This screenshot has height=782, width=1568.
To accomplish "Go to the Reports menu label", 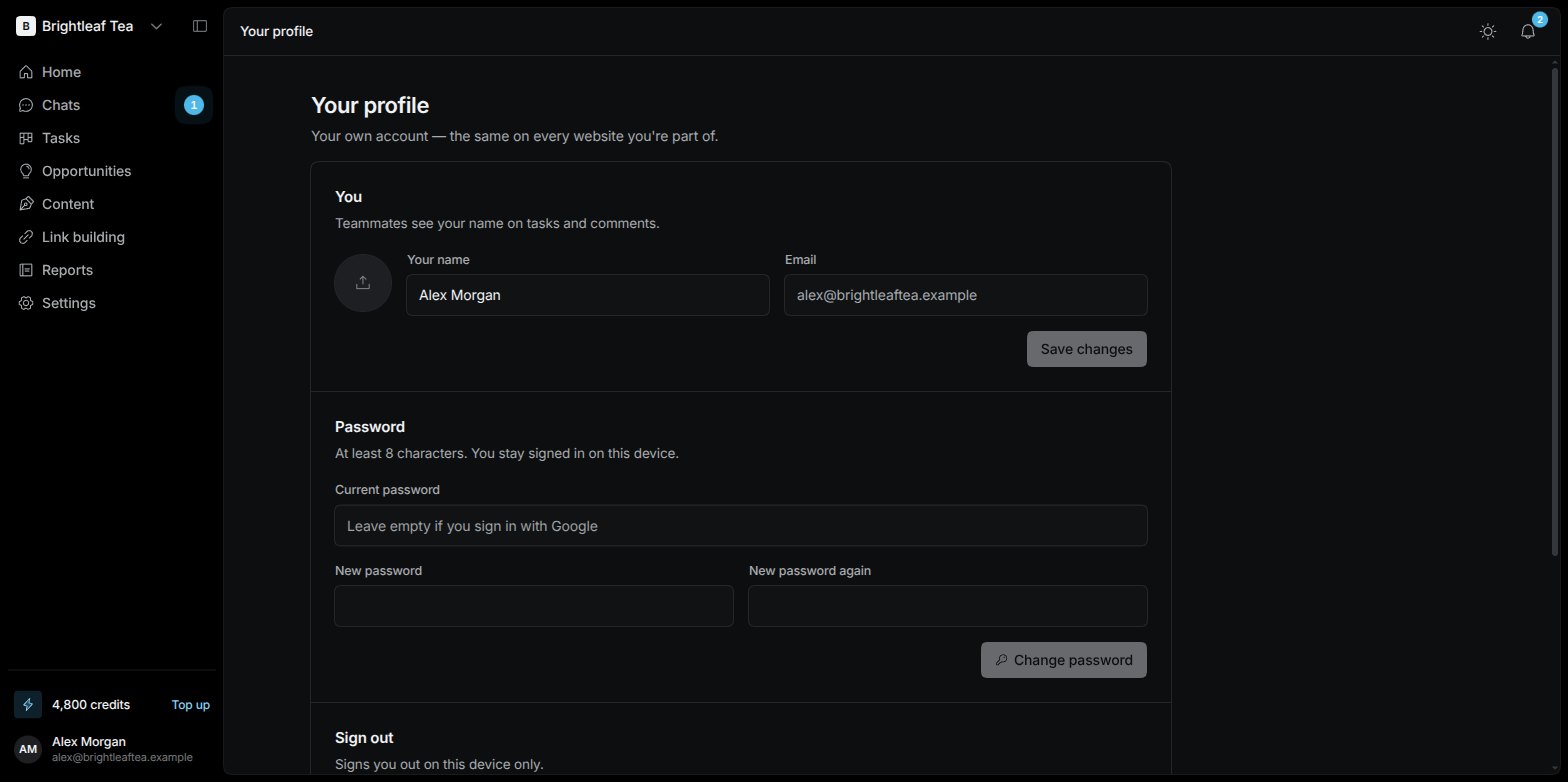I will [67, 270].
